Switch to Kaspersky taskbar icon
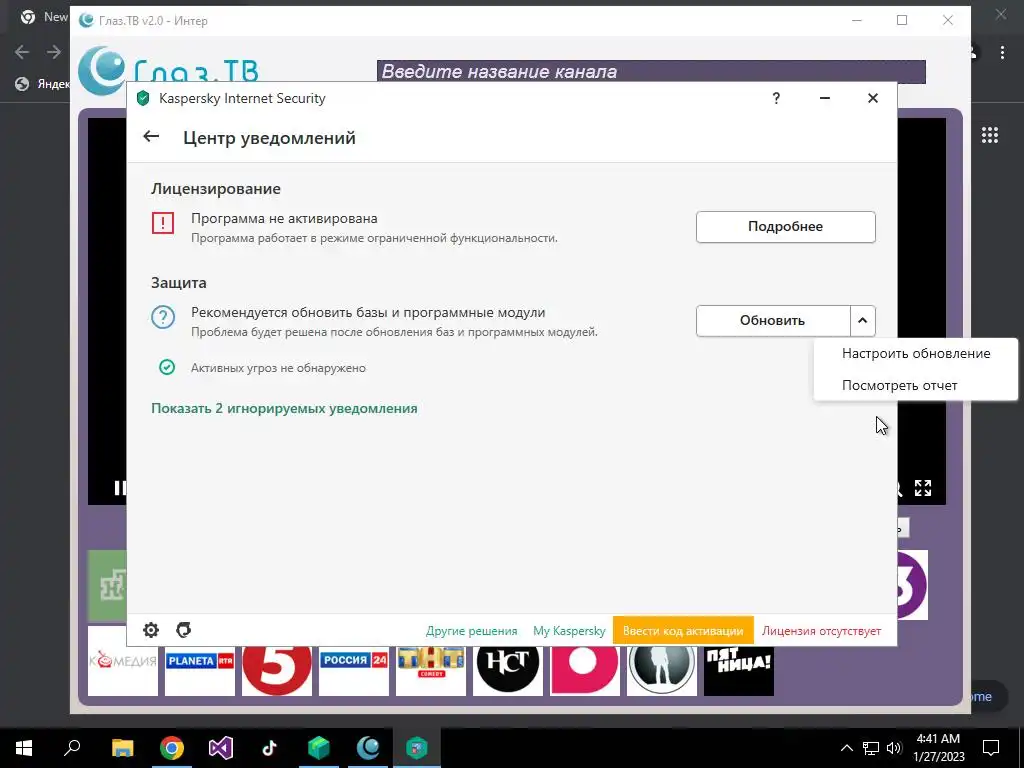 [x=417, y=748]
